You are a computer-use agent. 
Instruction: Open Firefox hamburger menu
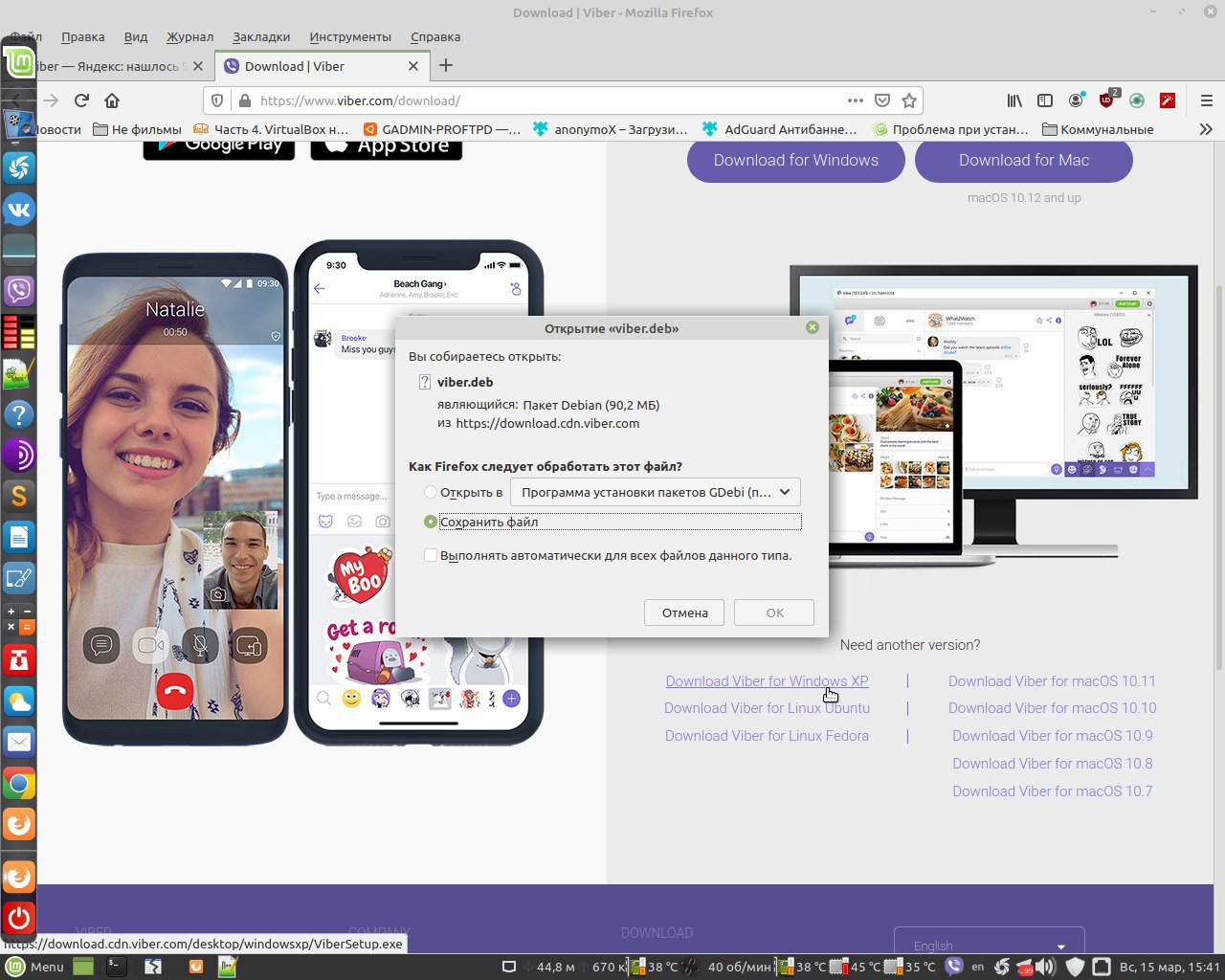click(1206, 100)
